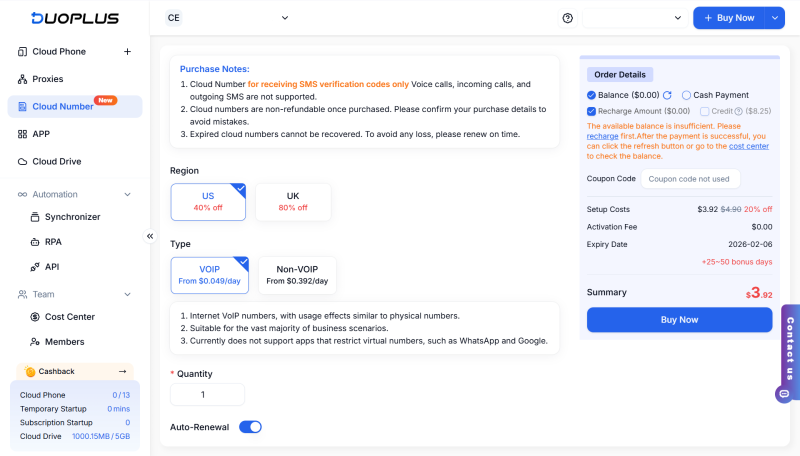This screenshot has width=800, height=456.
Task: Collapse the sidebar using double-chevron icon
Action: point(150,236)
